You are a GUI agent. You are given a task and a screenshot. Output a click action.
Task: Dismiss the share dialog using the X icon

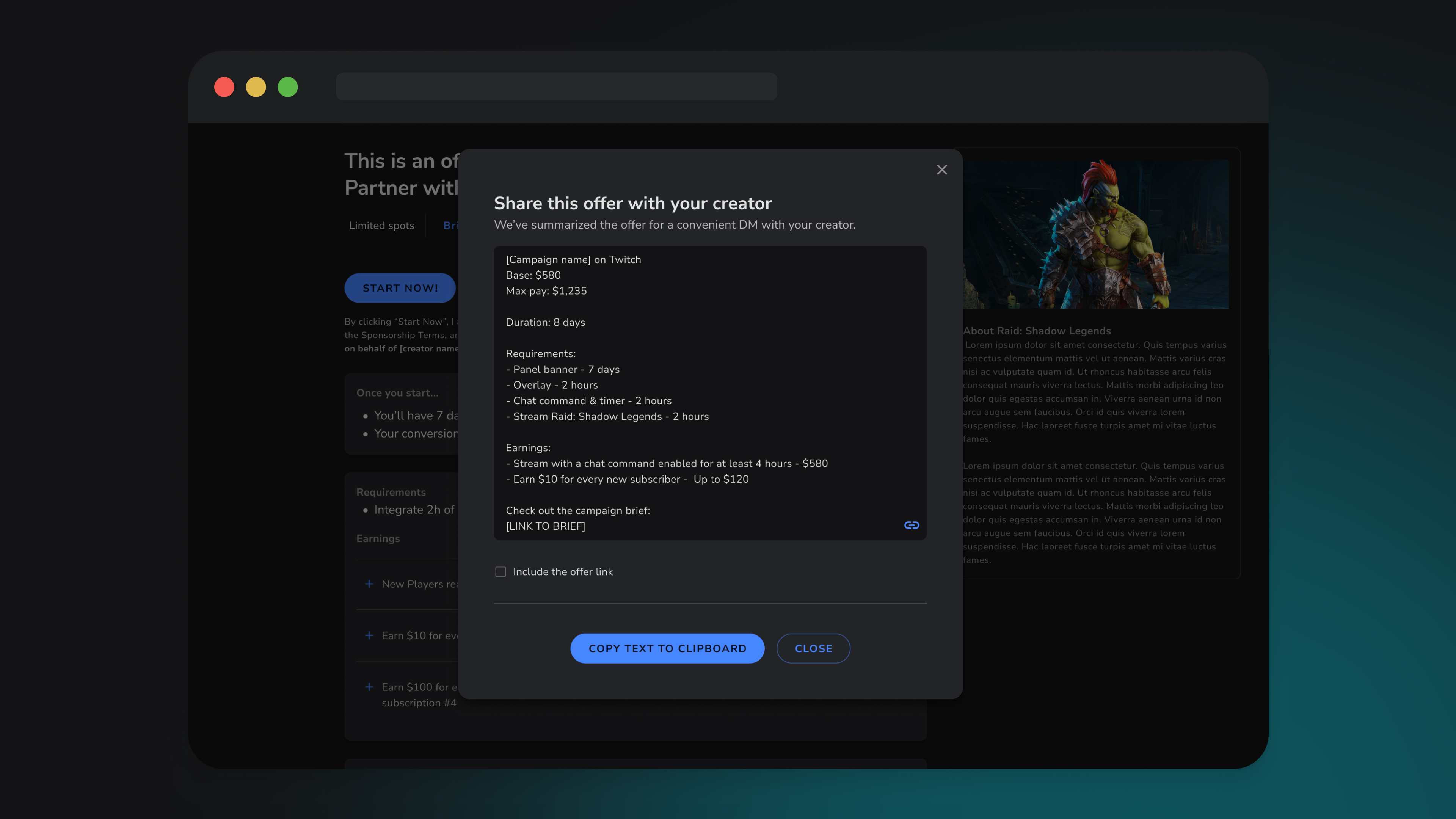pyautogui.click(x=941, y=169)
